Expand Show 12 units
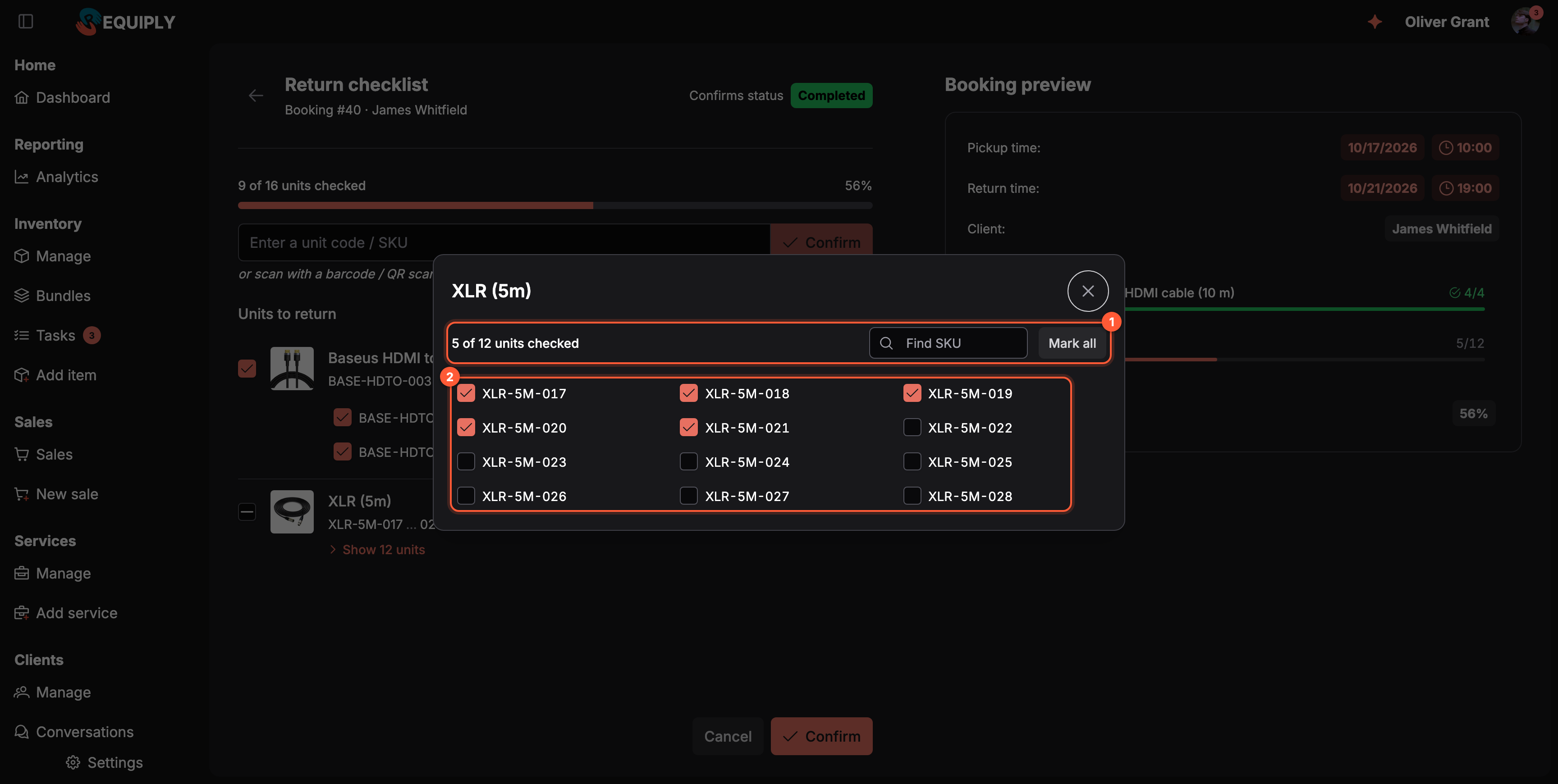Image resolution: width=1558 pixels, height=784 pixels. (x=377, y=549)
